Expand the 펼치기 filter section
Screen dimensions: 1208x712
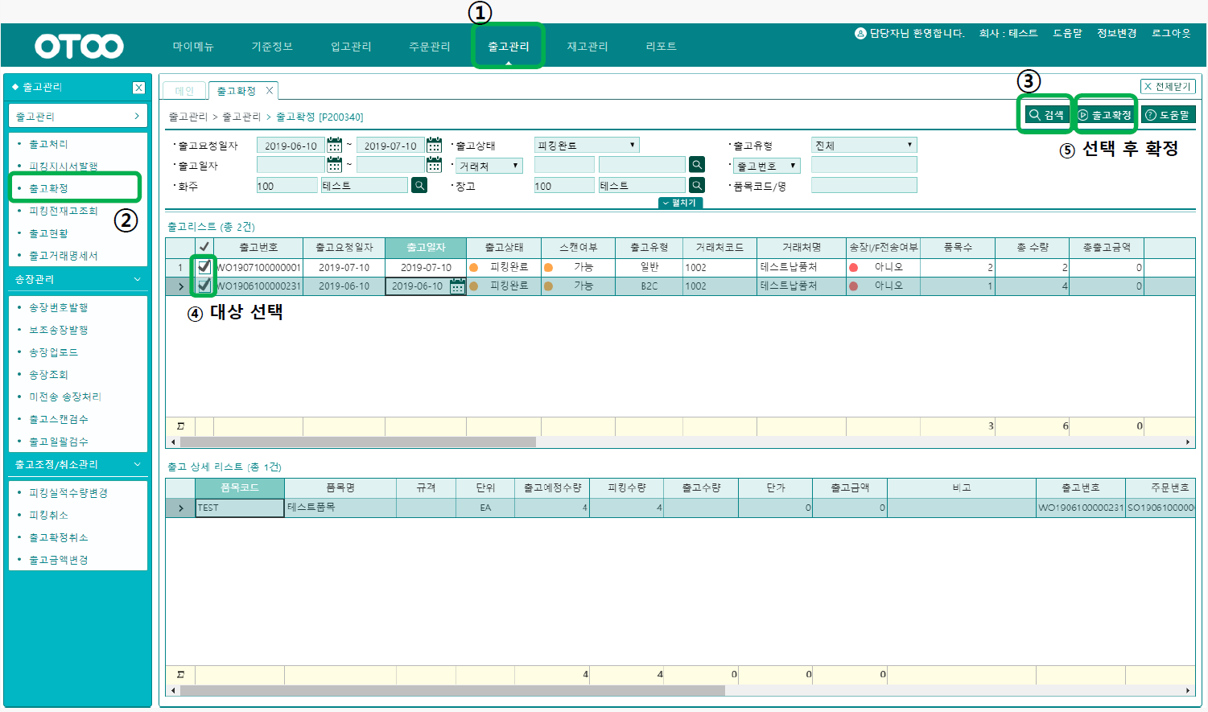[x=680, y=203]
